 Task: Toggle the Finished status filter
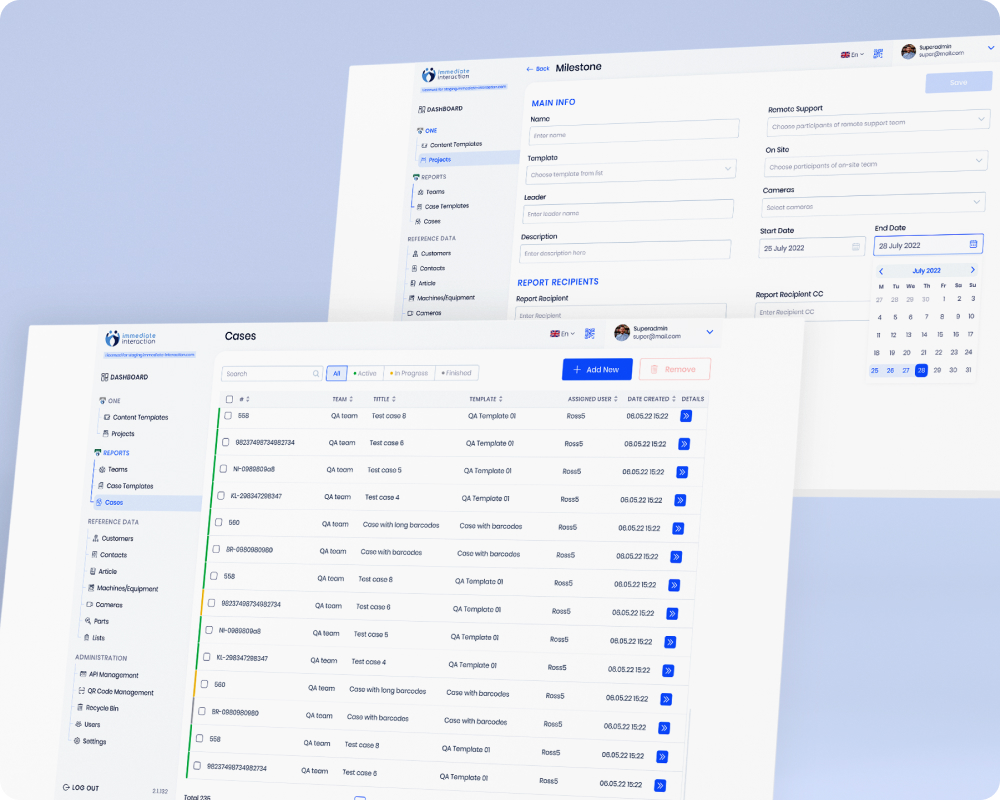tap(458, 373)
